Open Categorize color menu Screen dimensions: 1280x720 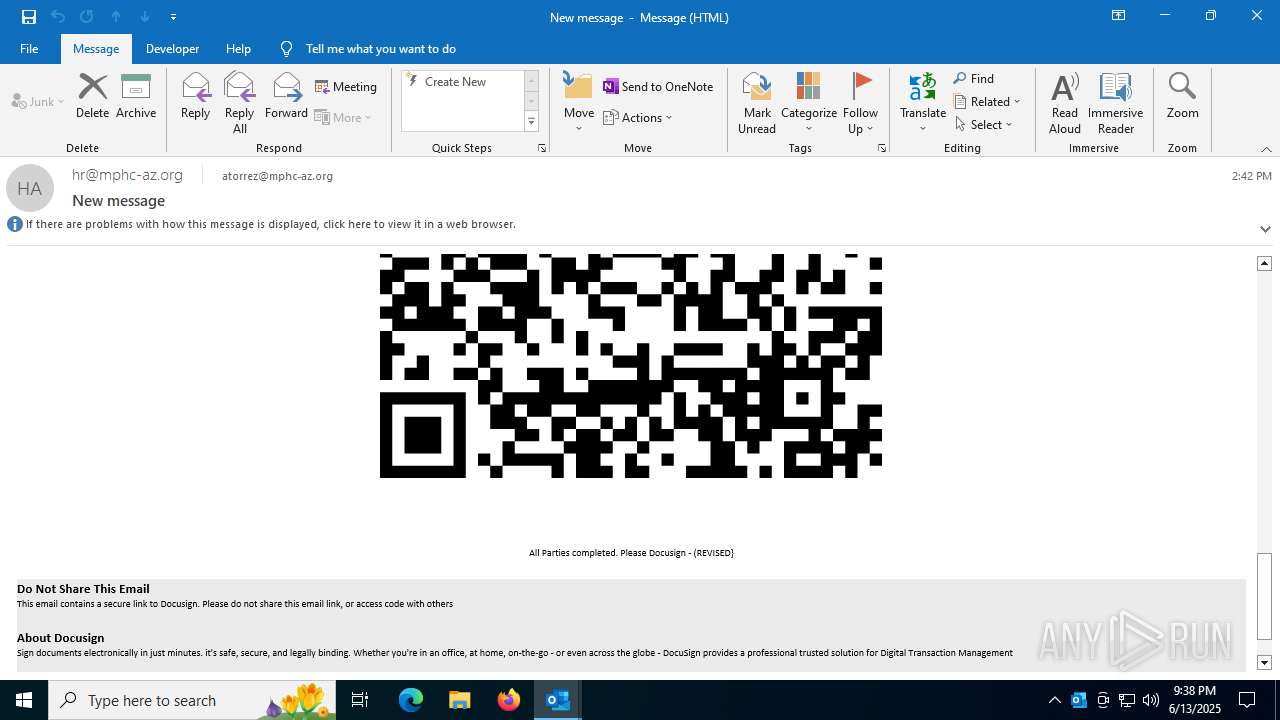pos(809,103)
